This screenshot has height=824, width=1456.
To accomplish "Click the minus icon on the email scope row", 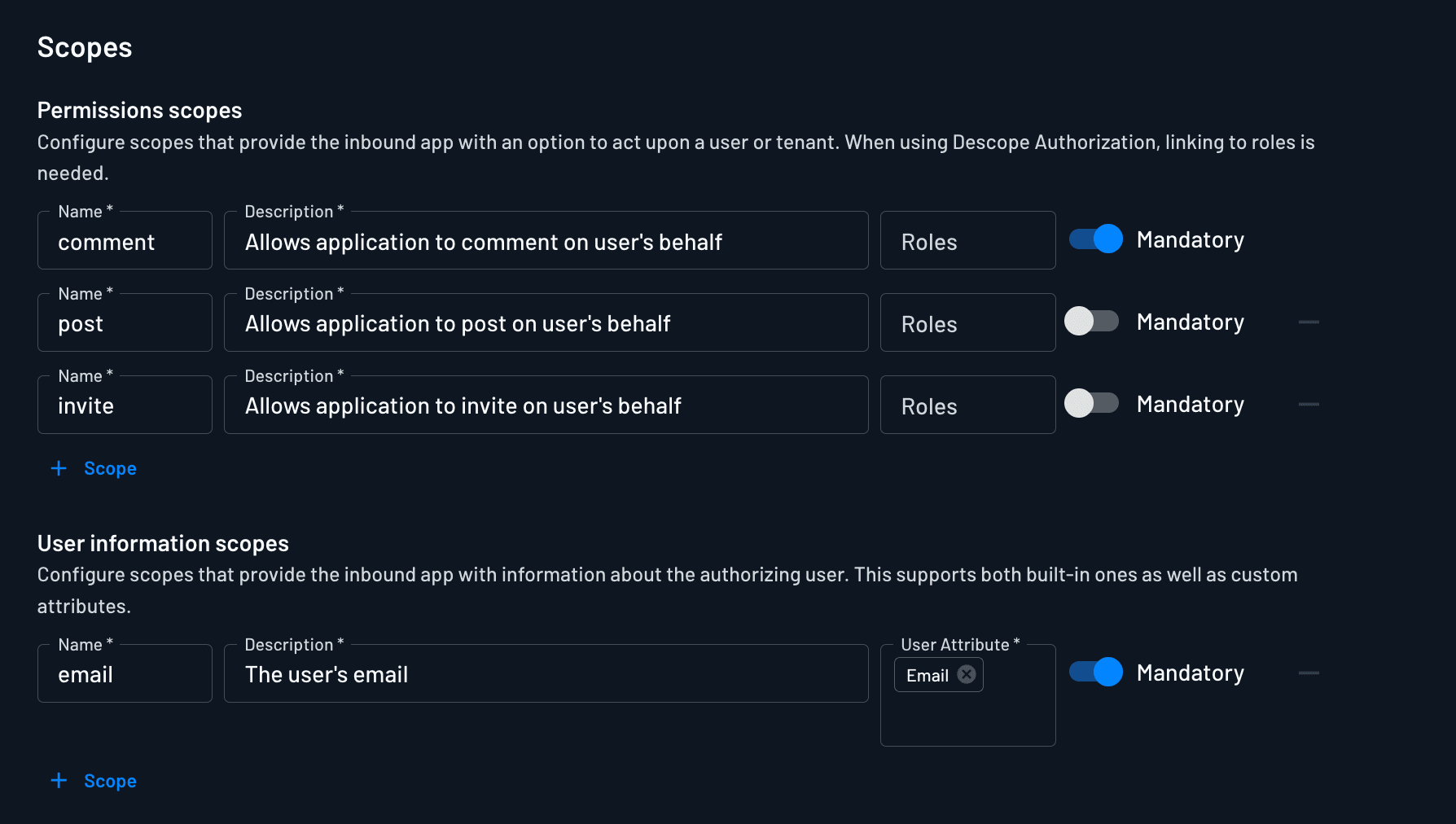I will pyautogui.click(x=1309, y=673).
